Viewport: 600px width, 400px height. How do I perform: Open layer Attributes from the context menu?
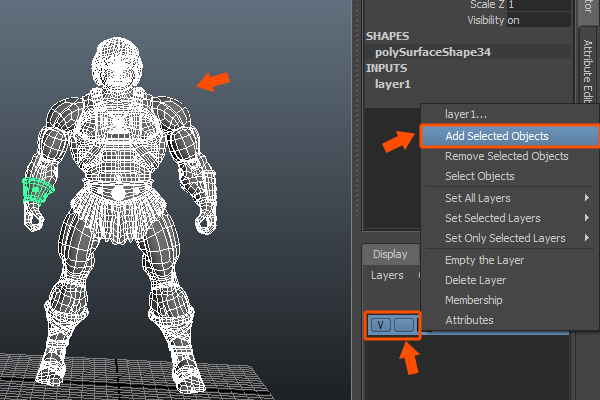click(x=469, y=320)
